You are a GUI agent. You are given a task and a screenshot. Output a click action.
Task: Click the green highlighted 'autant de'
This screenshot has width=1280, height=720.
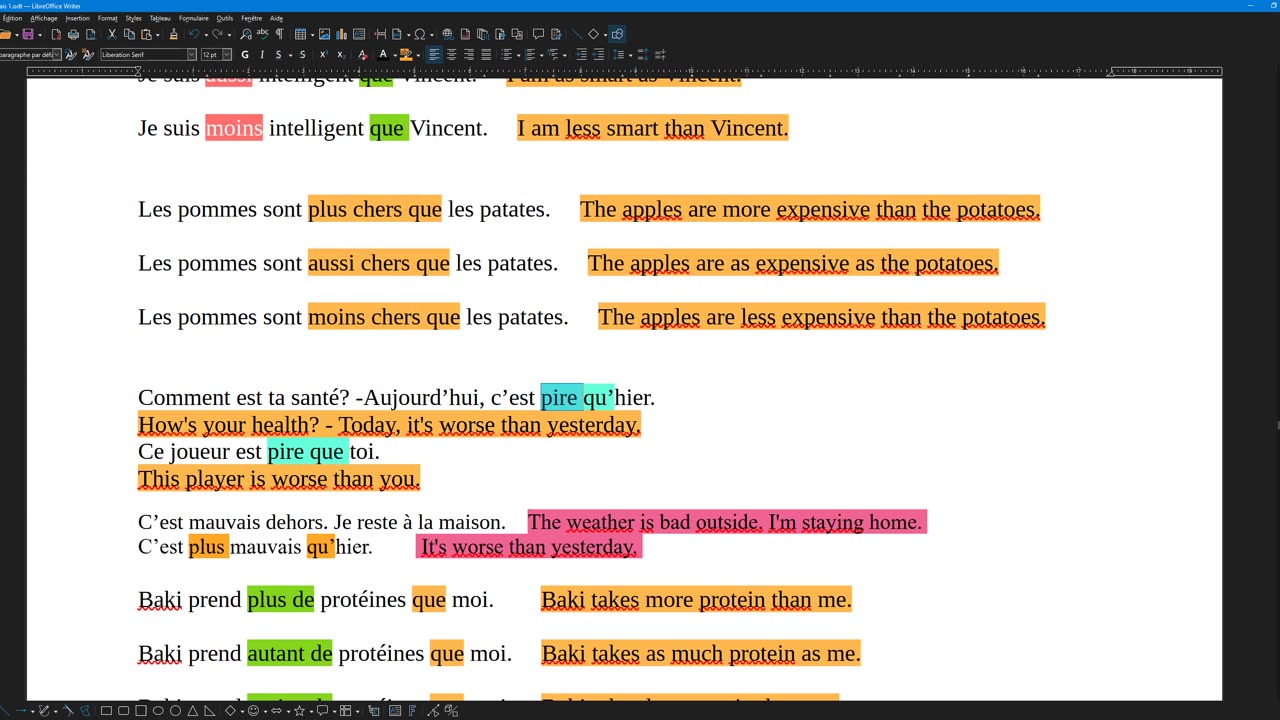(289, 653)
